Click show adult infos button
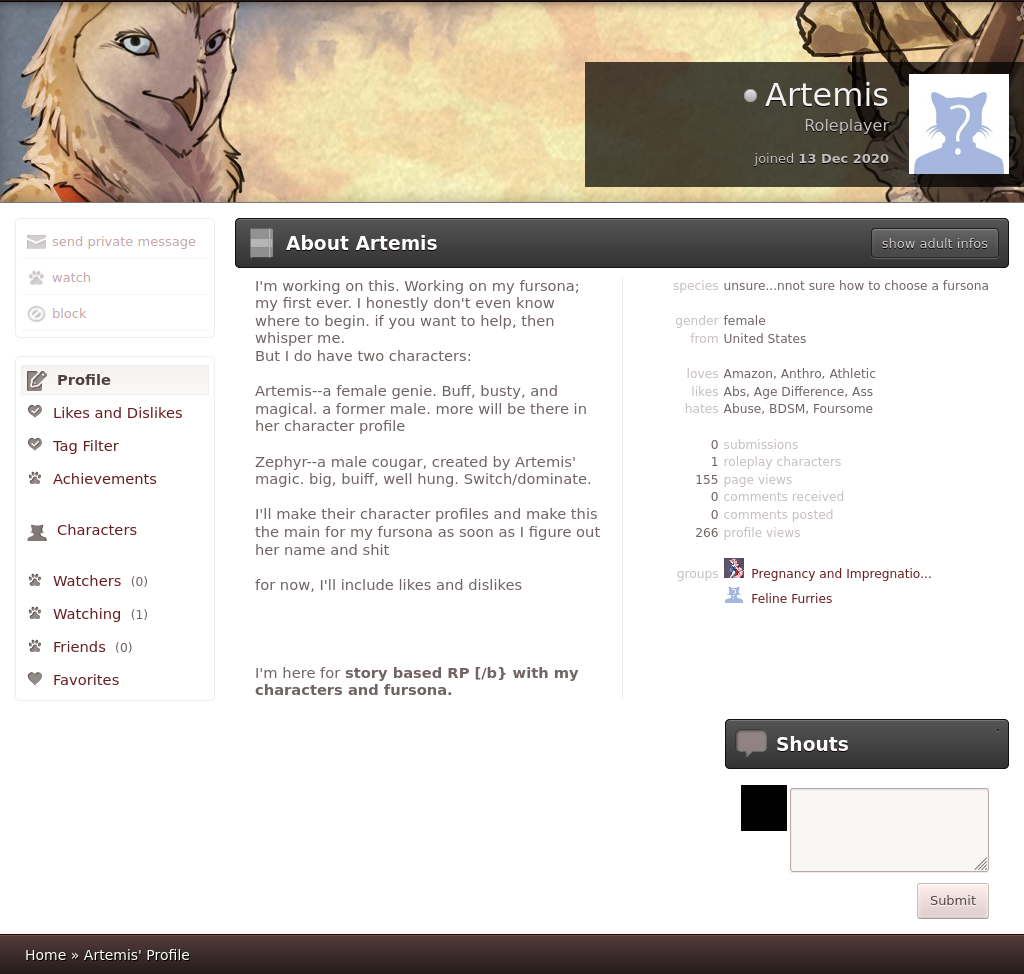Viewport: 1024px width, 974px height. tap(935, 243)
